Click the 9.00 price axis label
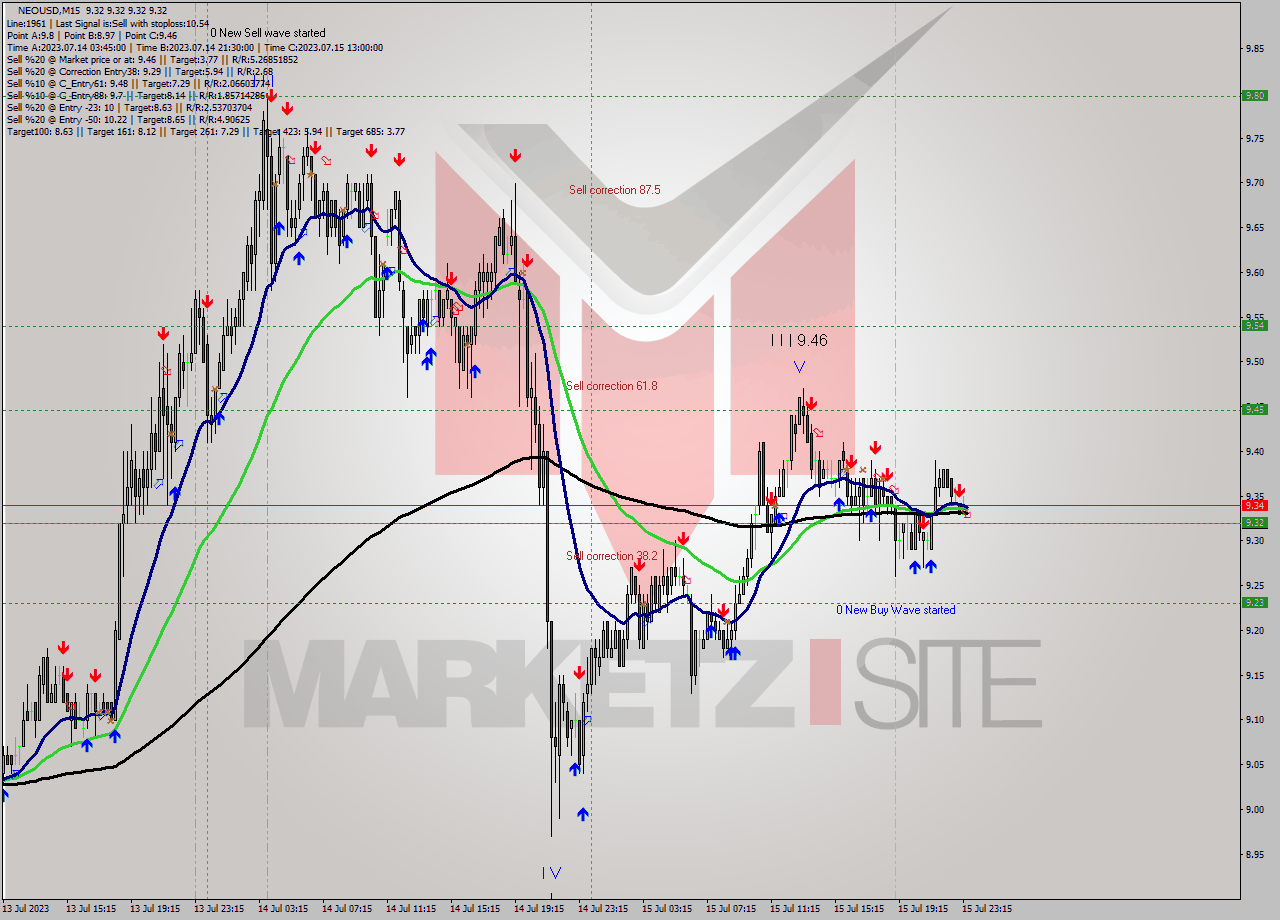Image resolution: width=1280 pixels, height=920 pixels. (1256, 810)
